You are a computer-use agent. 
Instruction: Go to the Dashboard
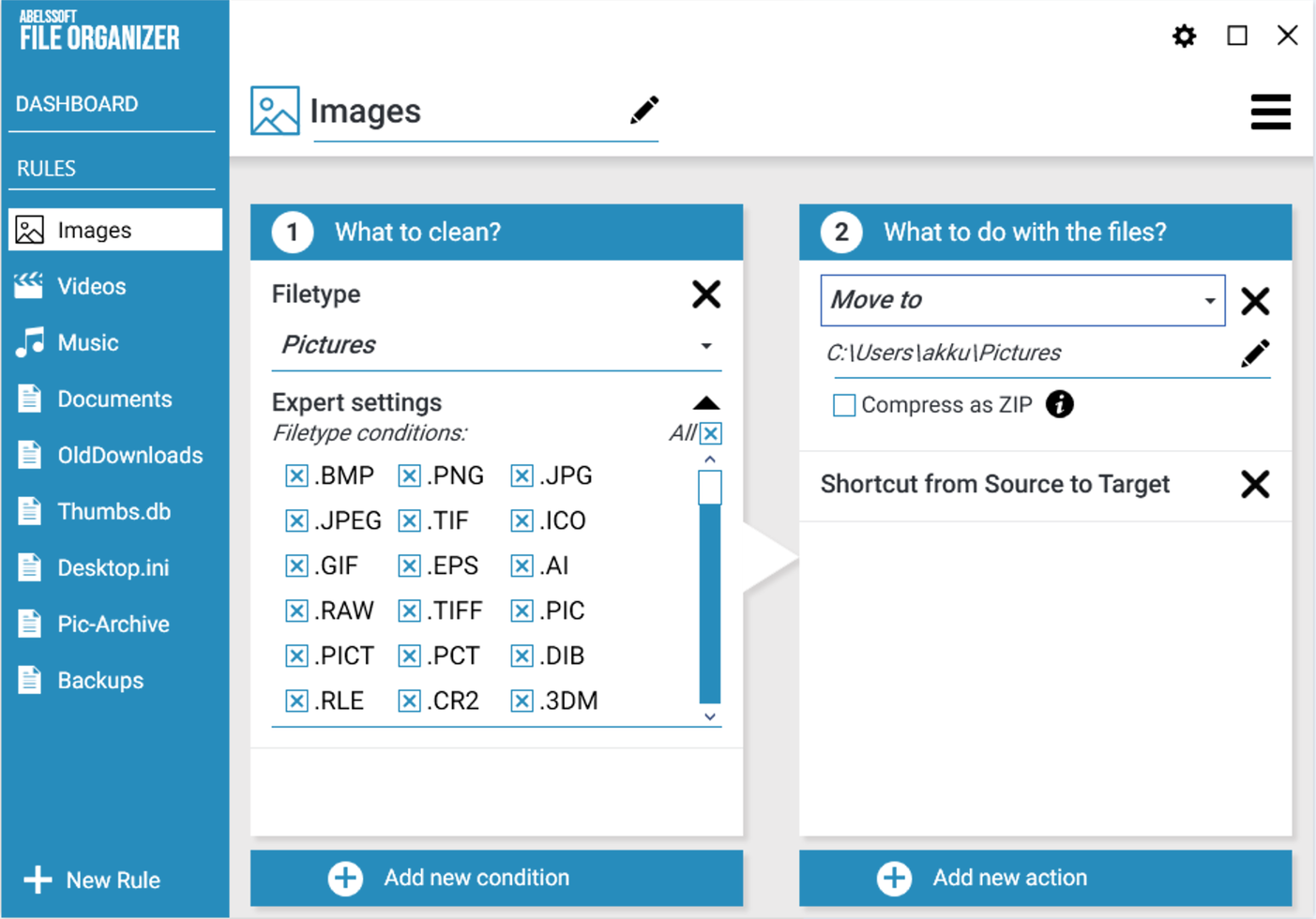tap(76, 103)
